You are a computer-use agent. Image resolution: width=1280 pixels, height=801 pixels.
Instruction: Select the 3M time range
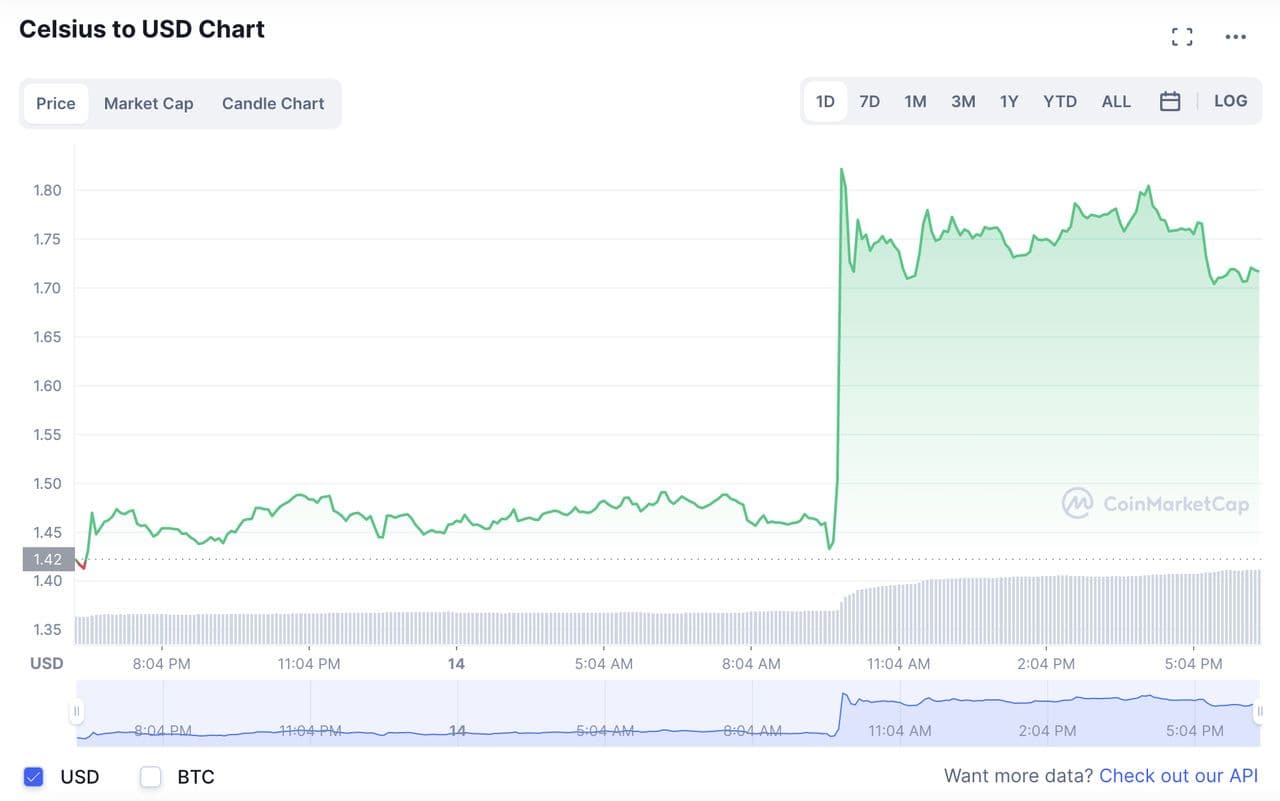pos(963,101)
